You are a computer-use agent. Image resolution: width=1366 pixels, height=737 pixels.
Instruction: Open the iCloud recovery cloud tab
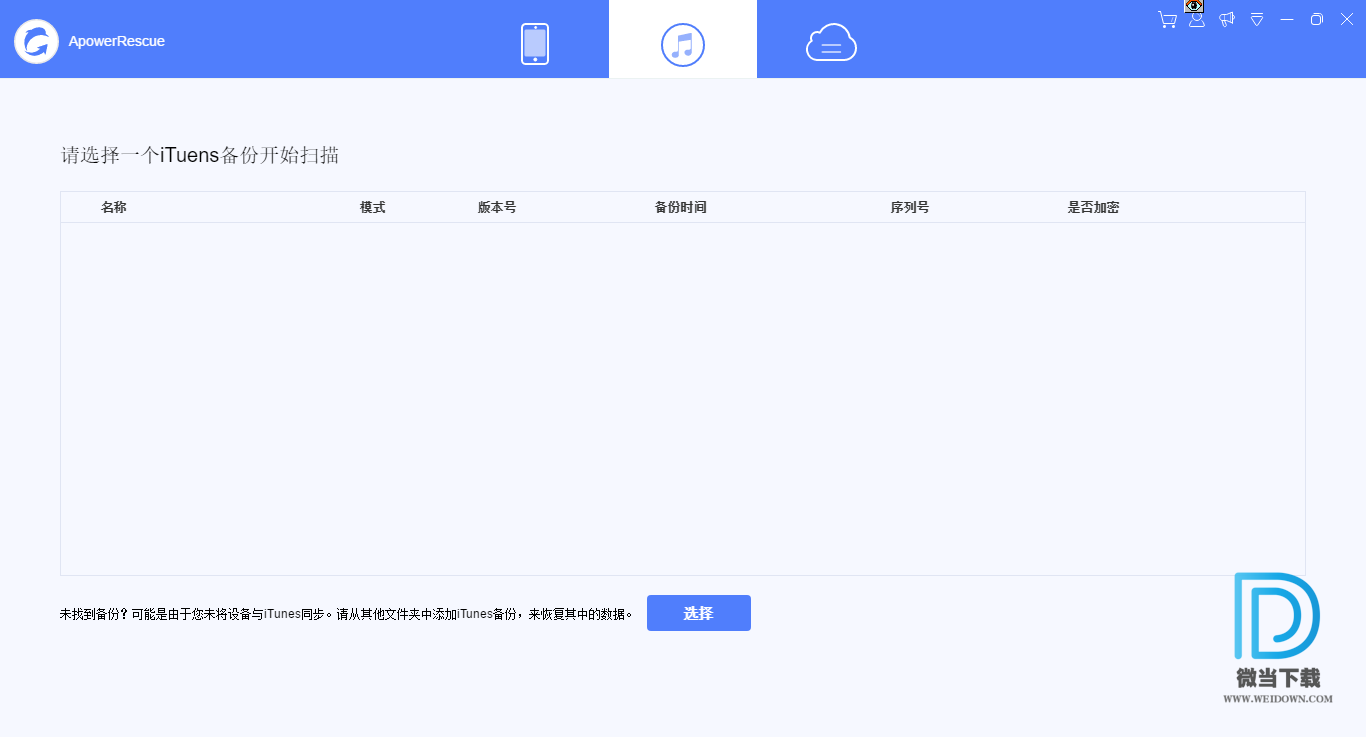pyautogui.click(x=831, y=43)
